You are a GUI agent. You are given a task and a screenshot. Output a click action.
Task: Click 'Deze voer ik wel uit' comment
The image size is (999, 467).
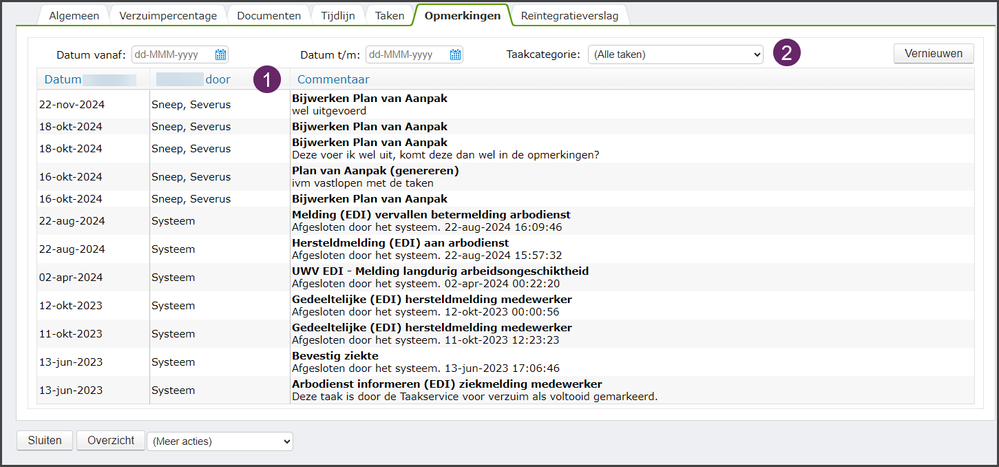point(446,155)
